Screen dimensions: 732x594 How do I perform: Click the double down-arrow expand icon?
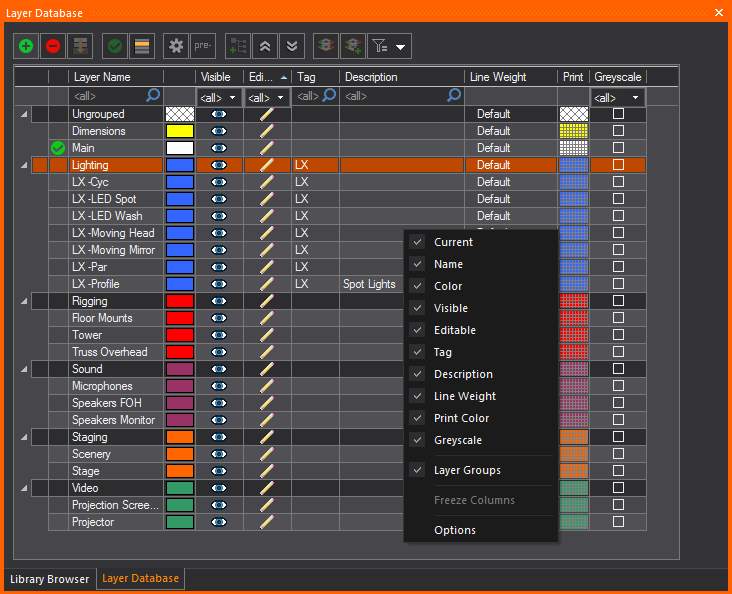291,46
